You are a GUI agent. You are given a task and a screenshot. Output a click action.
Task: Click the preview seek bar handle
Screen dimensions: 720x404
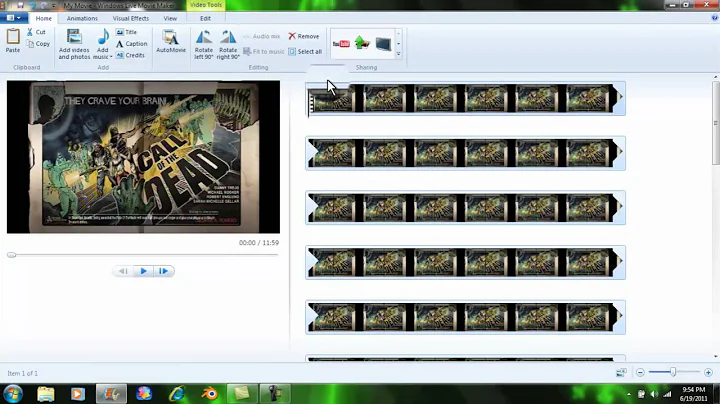pos(11,255)
